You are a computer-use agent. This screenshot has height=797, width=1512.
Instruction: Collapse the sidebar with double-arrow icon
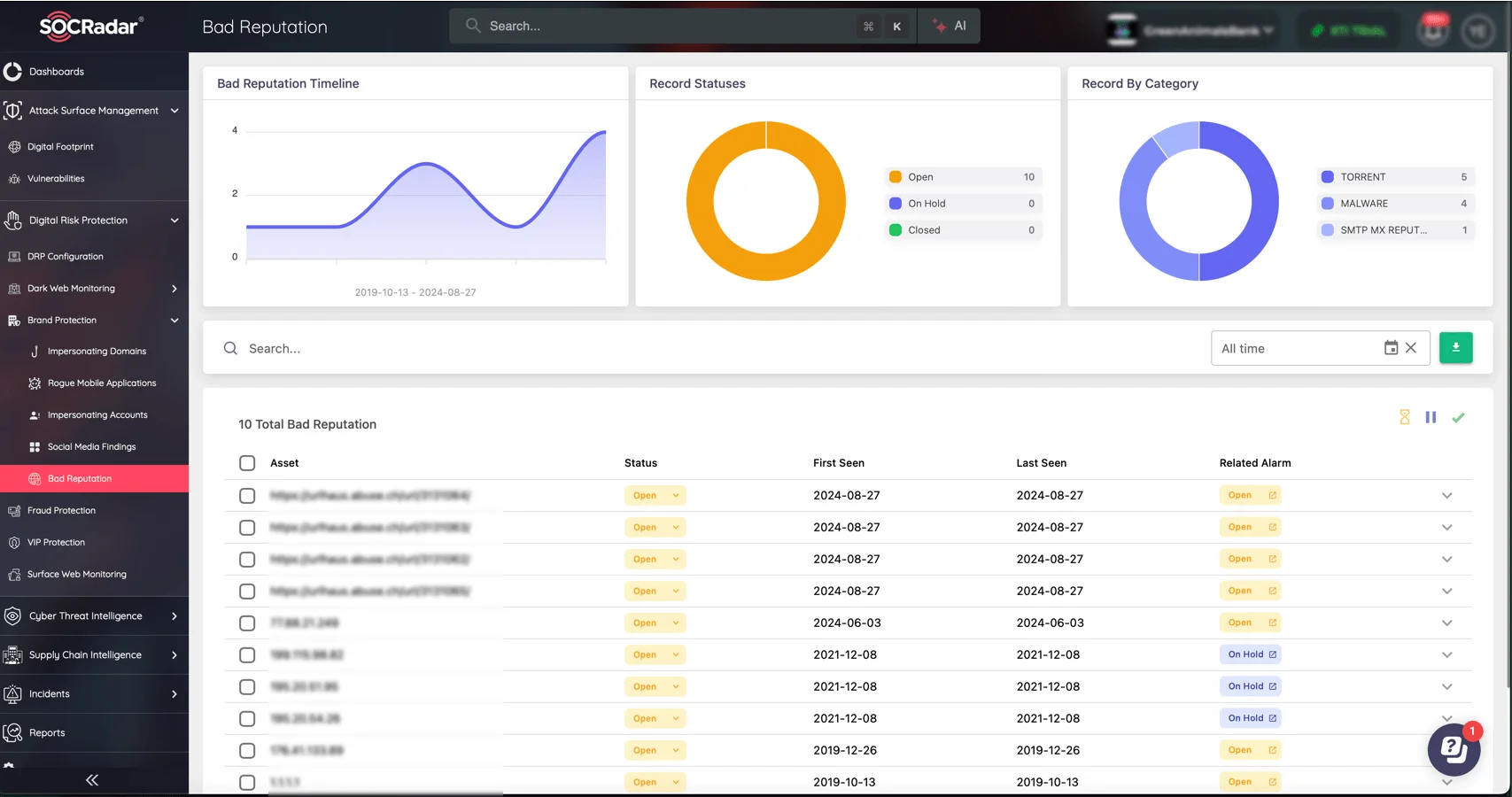[92, 780]
